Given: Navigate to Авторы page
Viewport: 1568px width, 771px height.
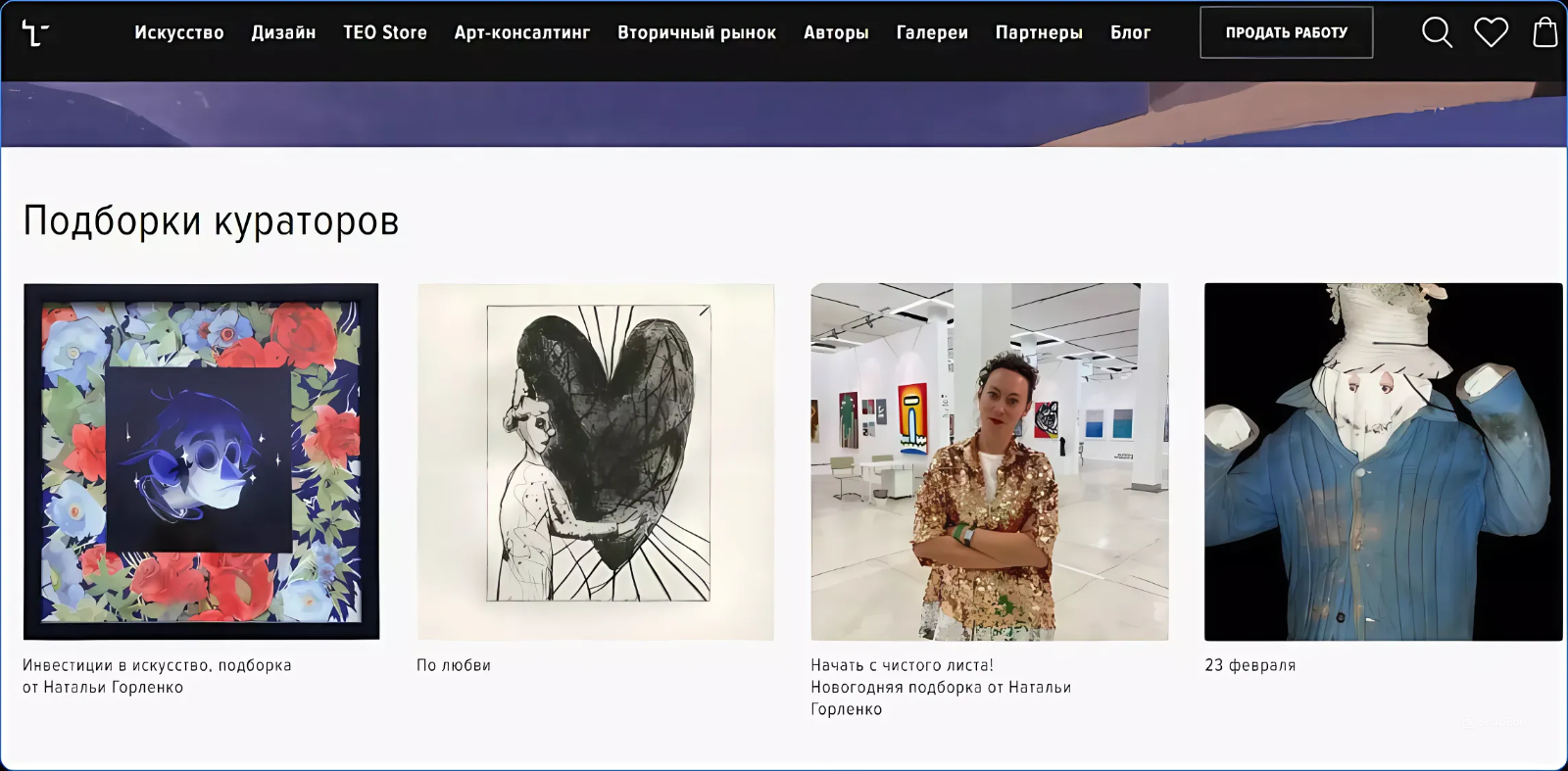Looking at the screenshot, I should tap(836, 32).
